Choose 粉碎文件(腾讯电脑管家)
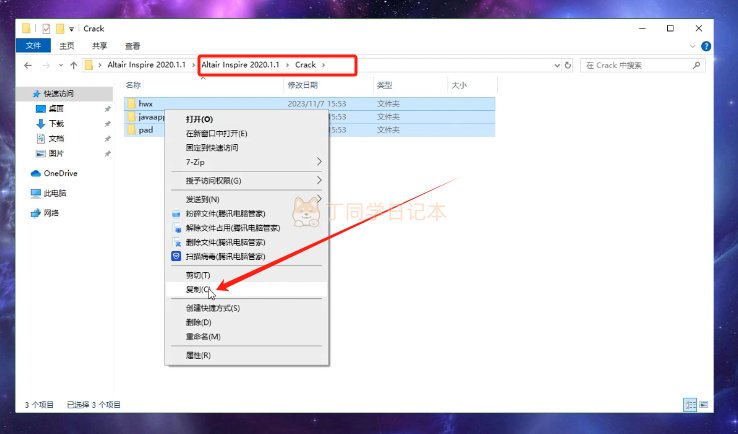The image size is (738, 434). coord(246,214)
